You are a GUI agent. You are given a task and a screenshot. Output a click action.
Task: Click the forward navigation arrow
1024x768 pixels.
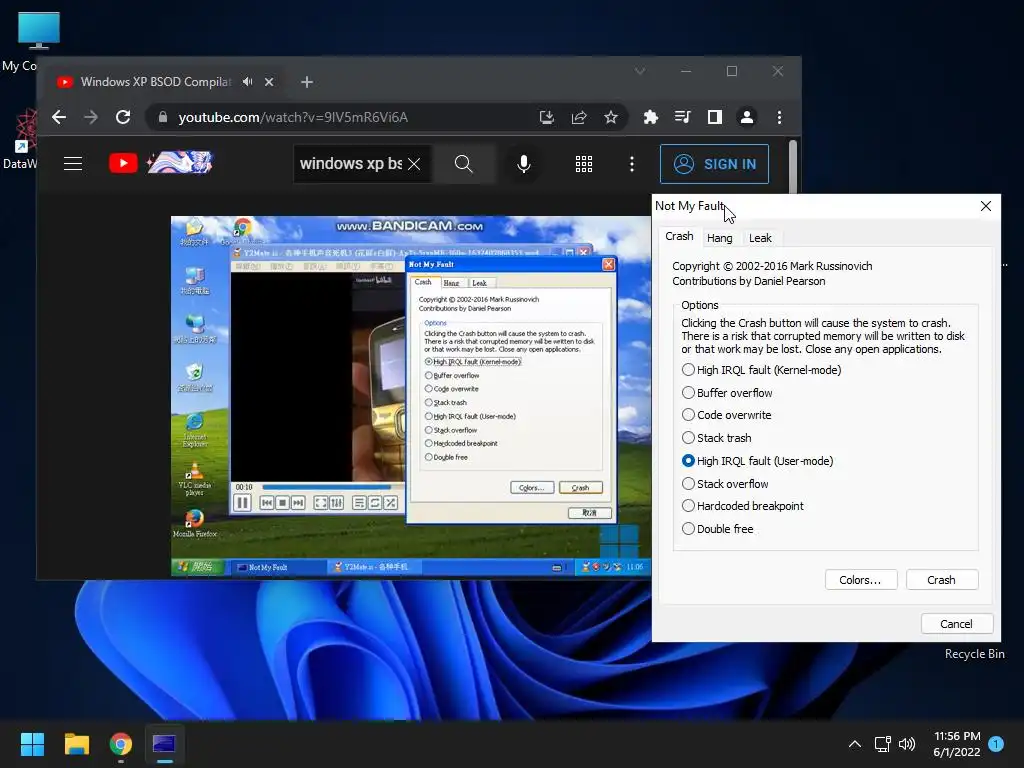click(91, 117)
